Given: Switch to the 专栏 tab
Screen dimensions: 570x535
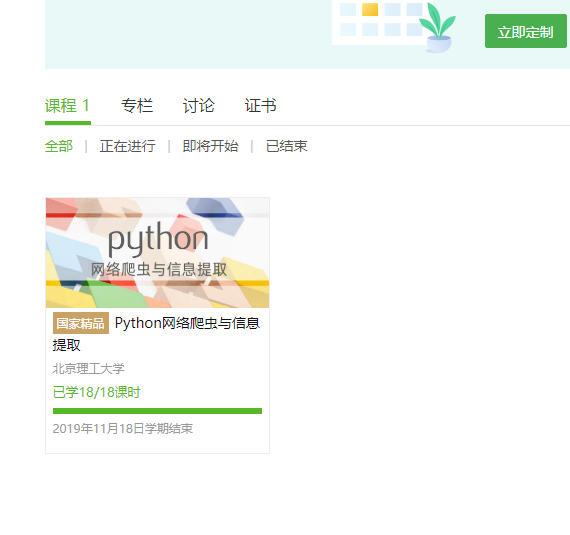Looking at the screenshot, I should point(137,106).
